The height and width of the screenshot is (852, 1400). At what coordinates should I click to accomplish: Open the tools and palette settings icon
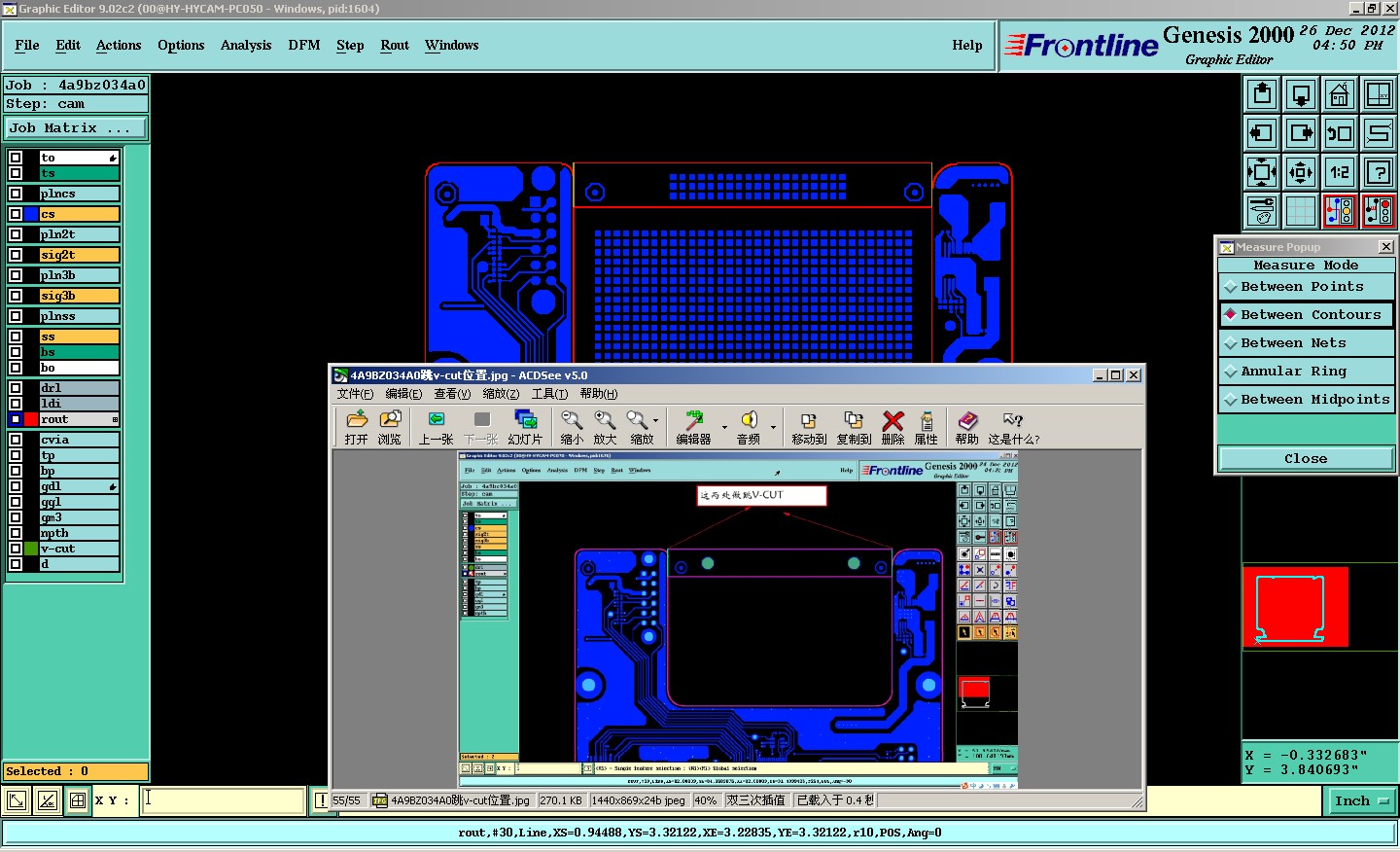pos(1262,211)
